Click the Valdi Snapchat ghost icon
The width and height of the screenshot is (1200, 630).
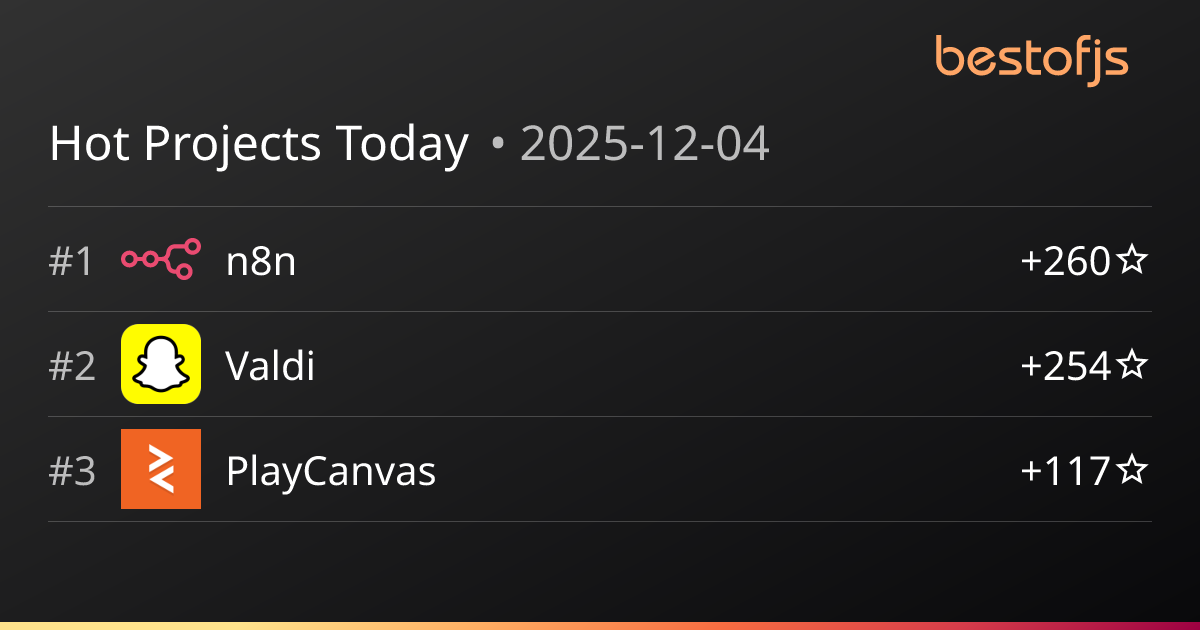coord(160,364)
